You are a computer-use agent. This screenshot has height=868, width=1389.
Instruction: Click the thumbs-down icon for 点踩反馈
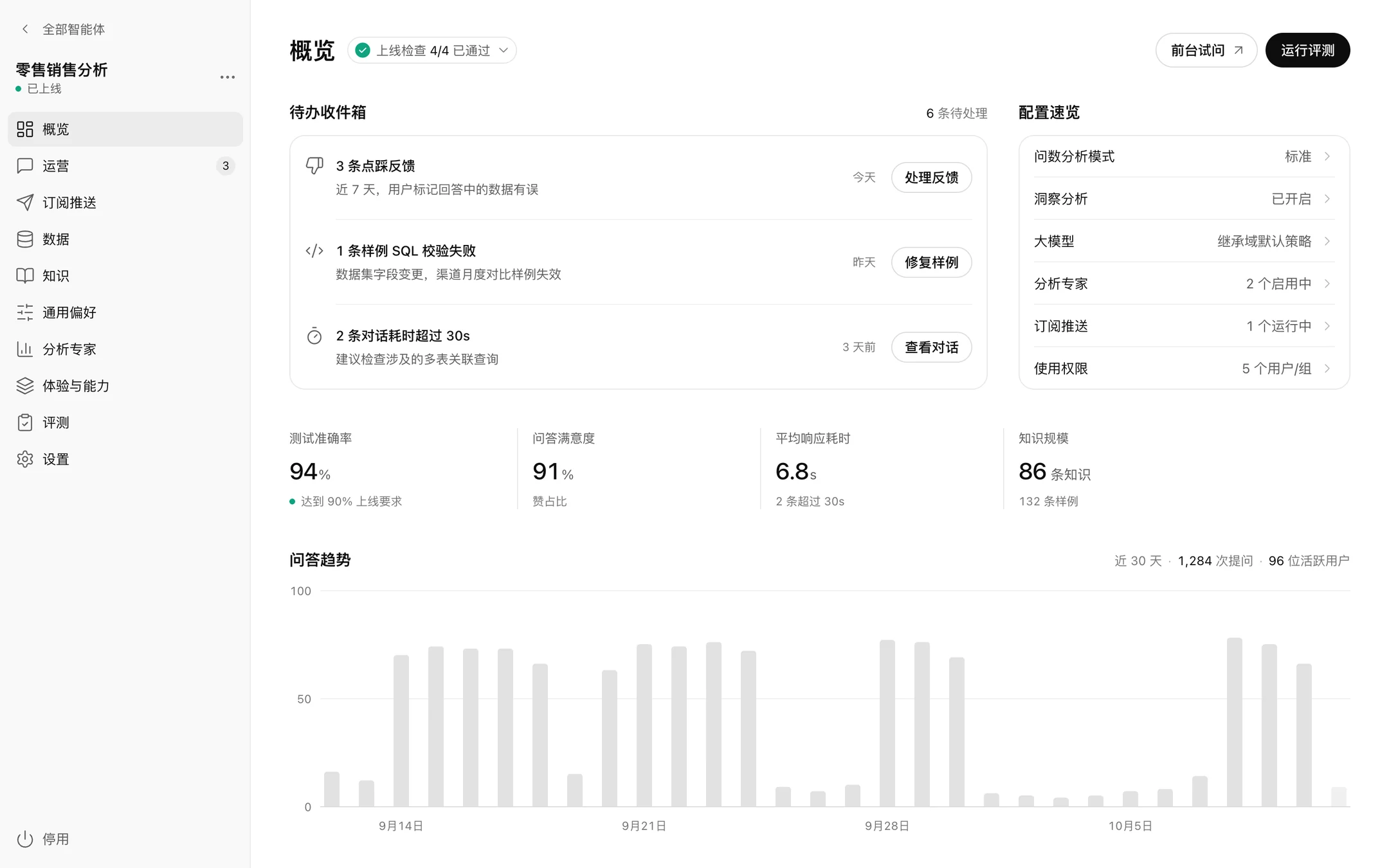tap(314, 166)
